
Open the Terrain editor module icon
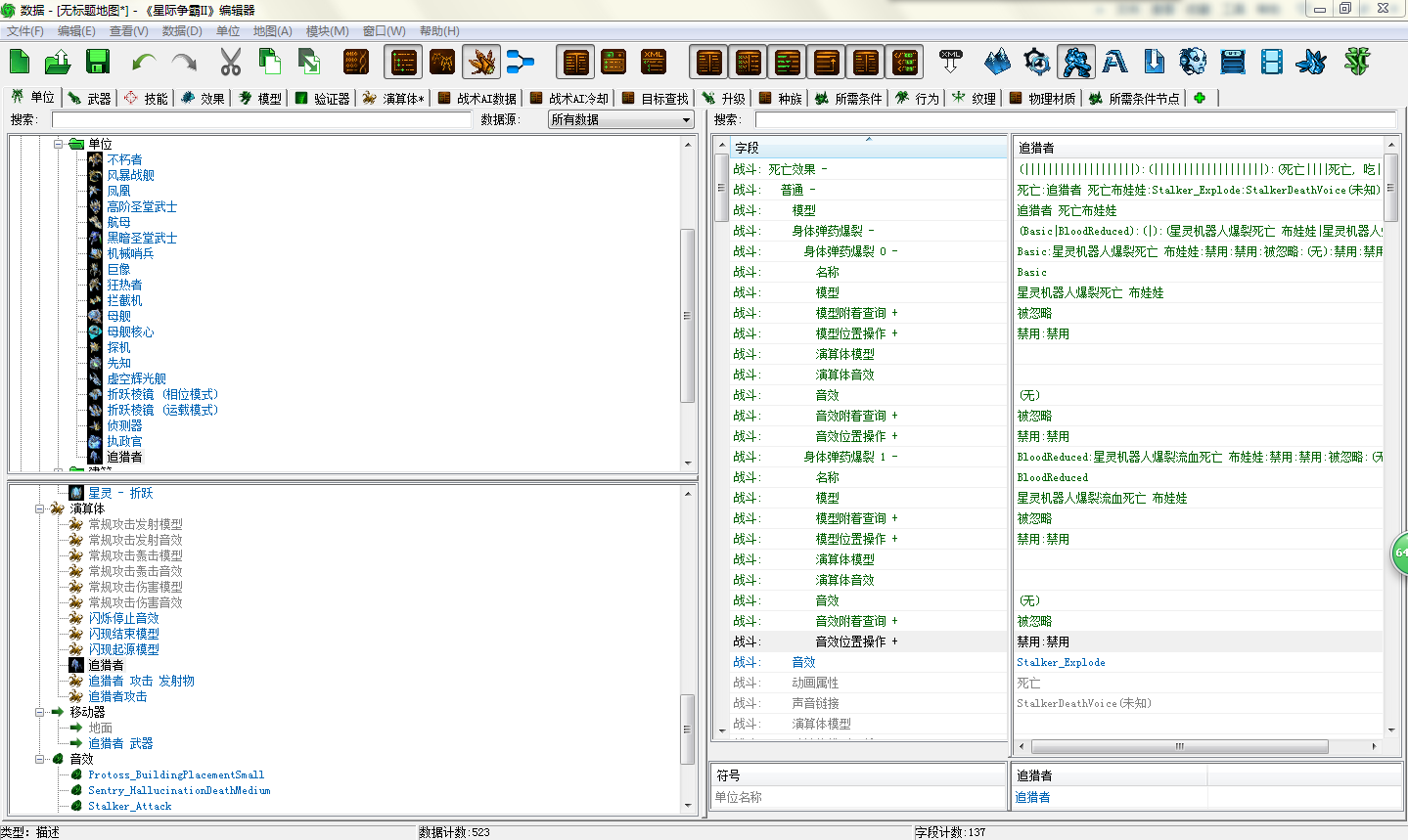click(x=997, y=63)
